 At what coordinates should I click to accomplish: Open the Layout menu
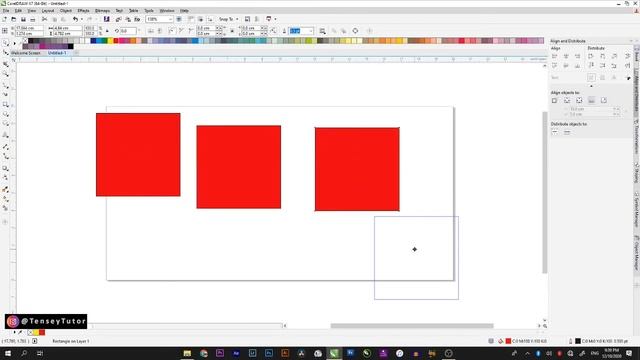(48, 11)
